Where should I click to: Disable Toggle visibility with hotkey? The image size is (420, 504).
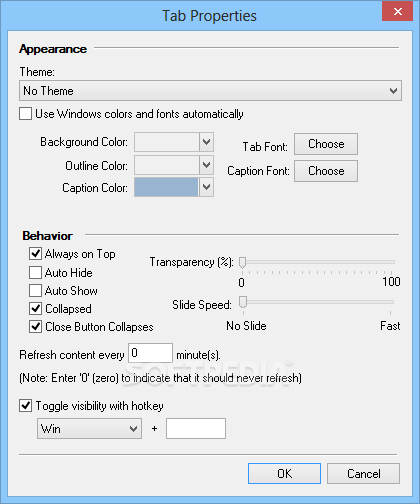(26, 406)
